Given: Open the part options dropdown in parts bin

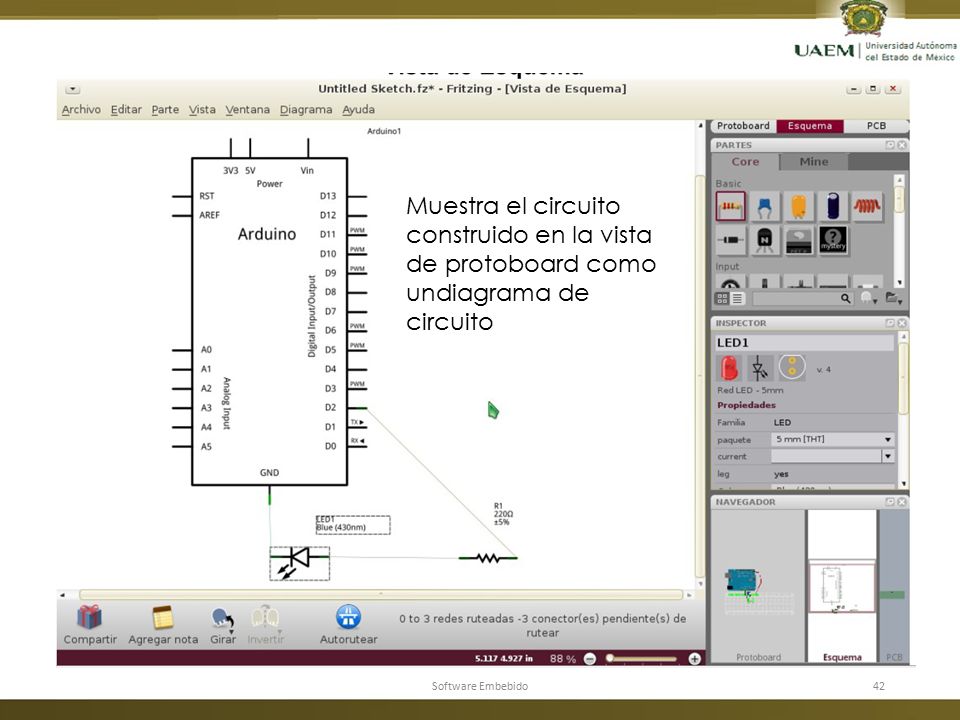Looking at the screenshot, I should (868, 298).
